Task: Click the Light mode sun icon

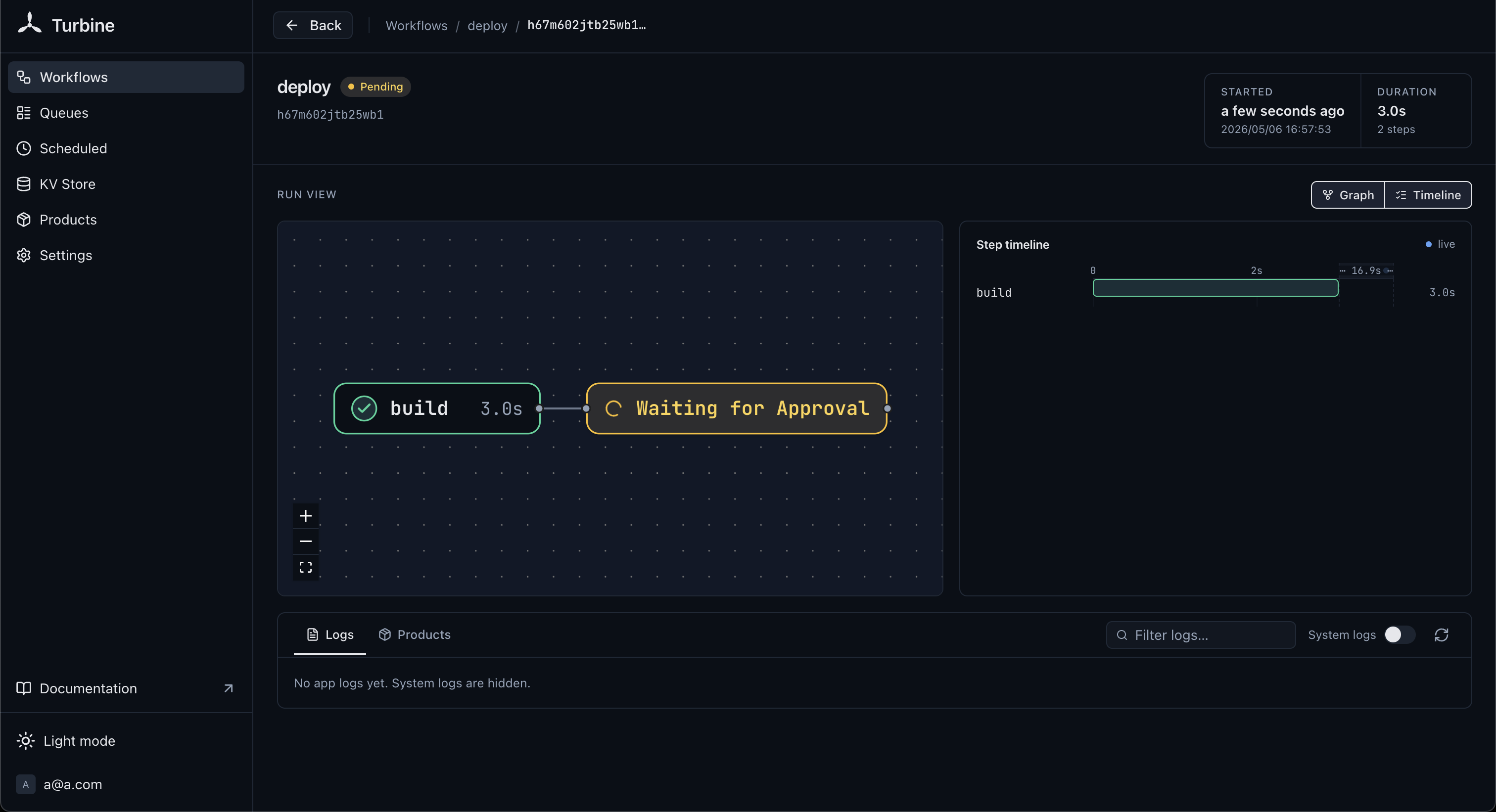Action: [x=26, y=741]
